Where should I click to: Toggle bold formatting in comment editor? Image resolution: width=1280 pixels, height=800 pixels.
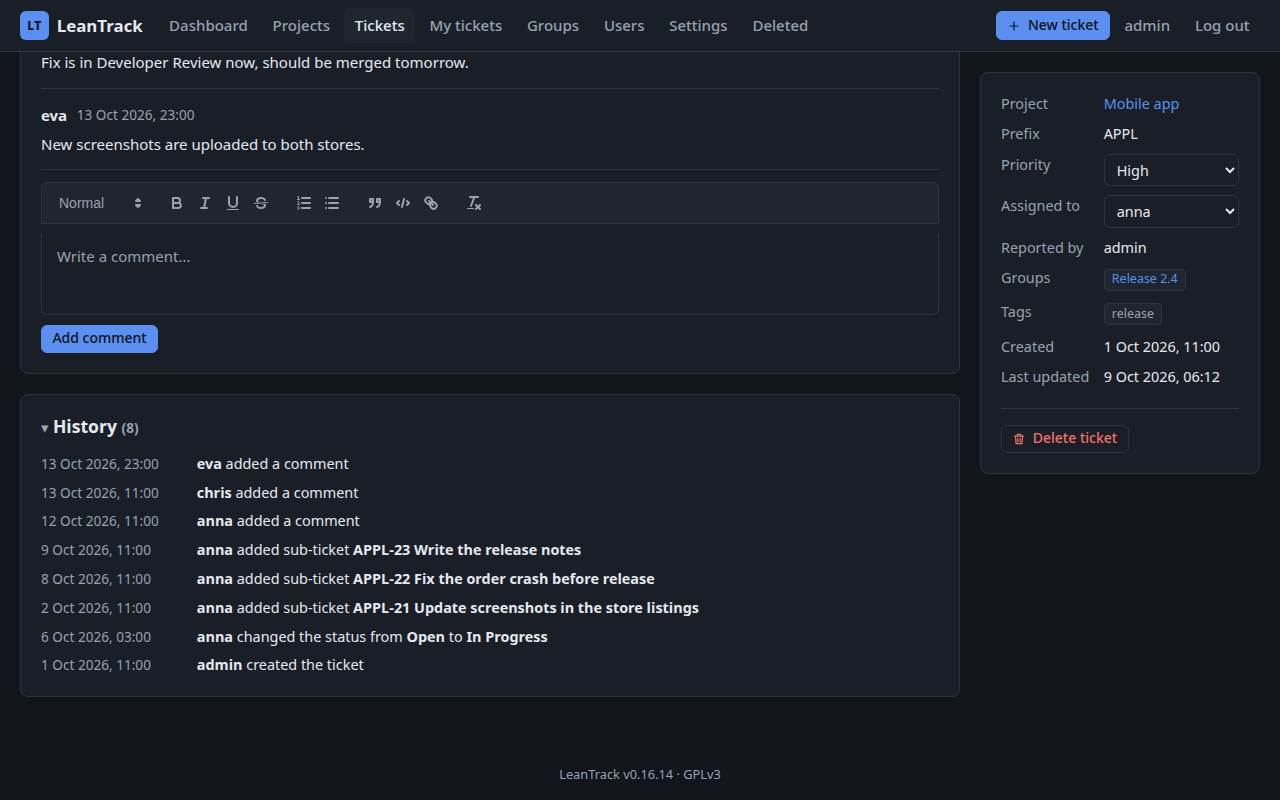pyautogui.click(x=176, y=203)
